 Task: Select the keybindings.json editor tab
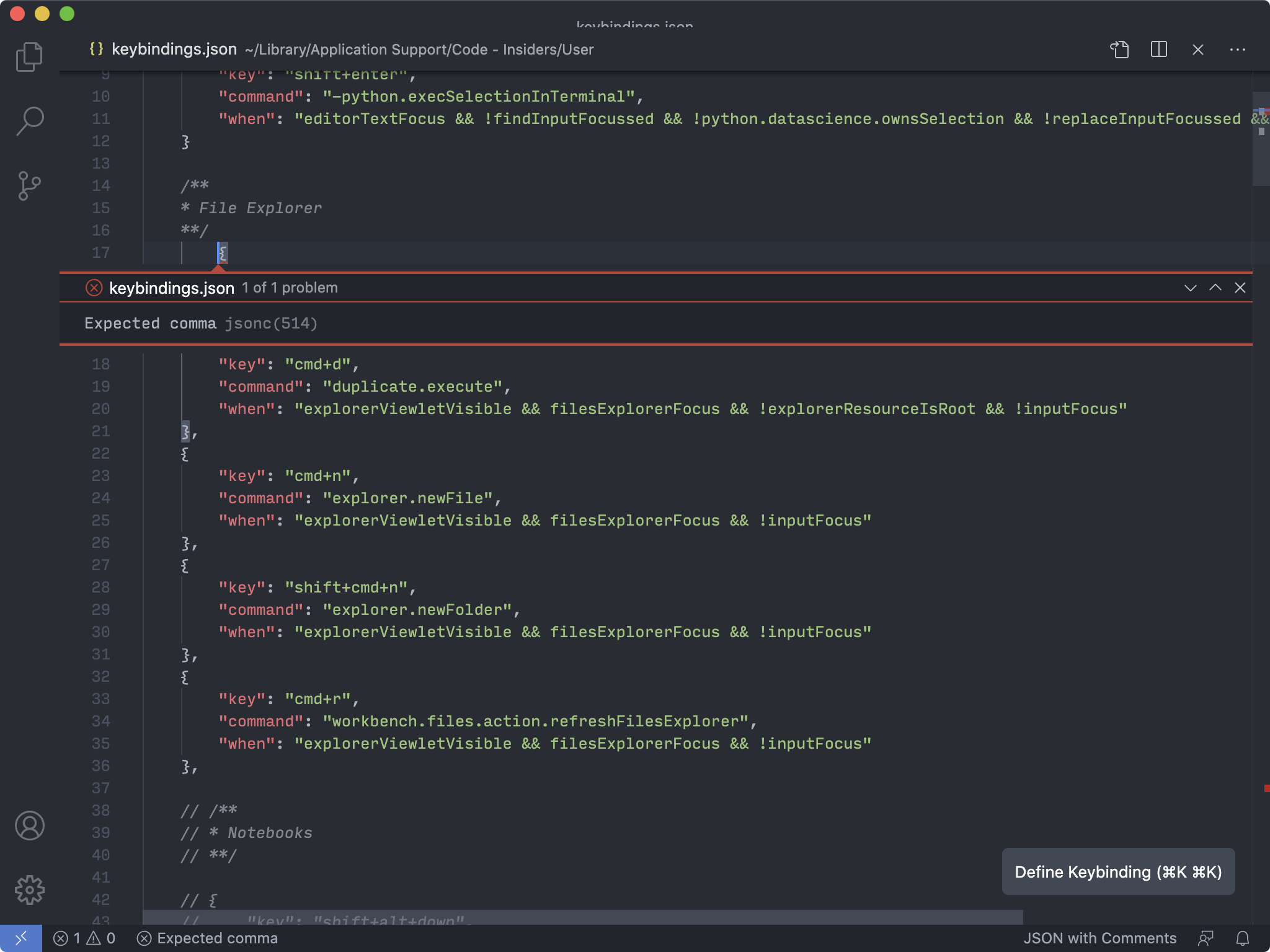tap(174, 50)
